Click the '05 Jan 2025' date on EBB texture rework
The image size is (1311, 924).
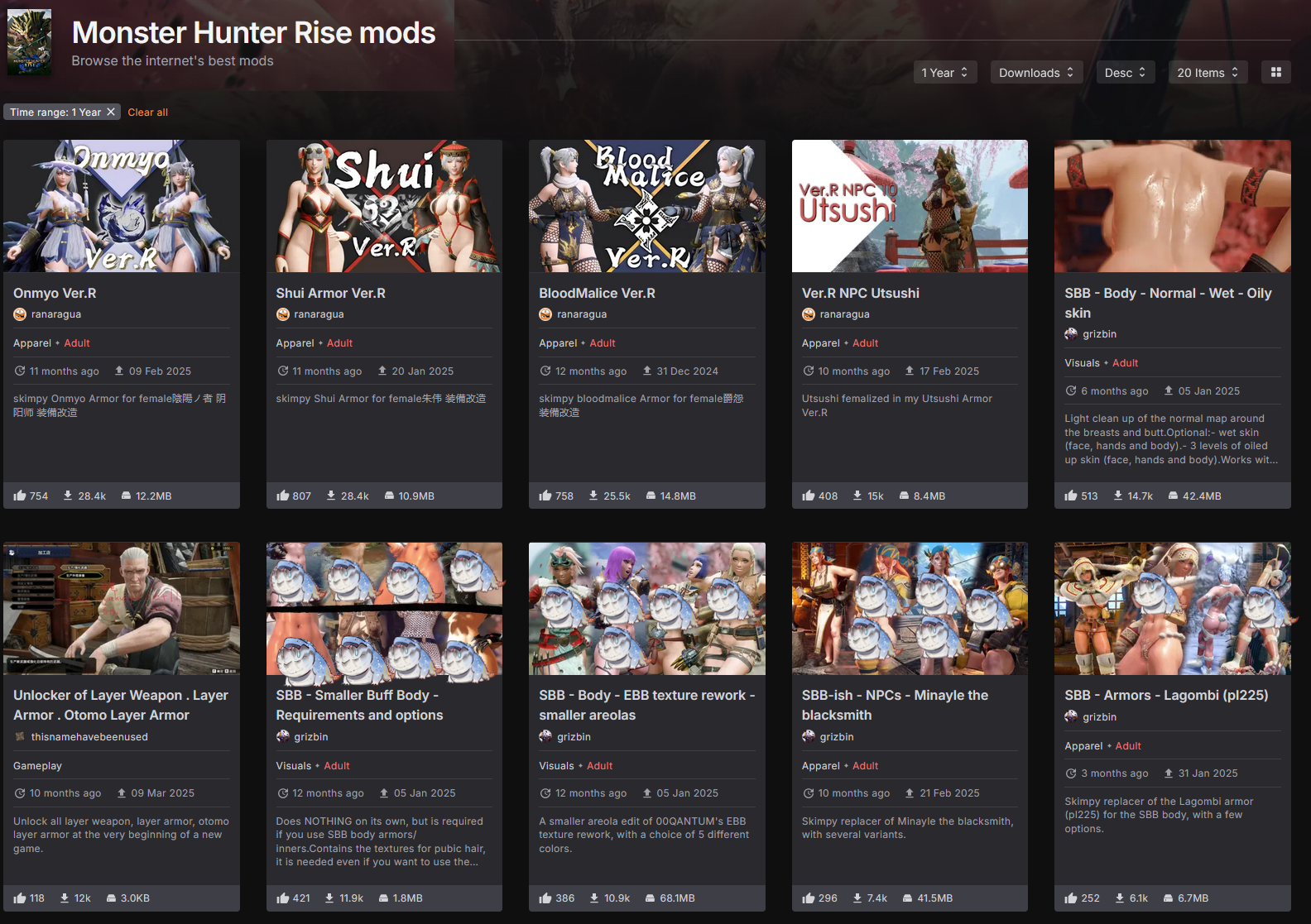coord(687,793)
